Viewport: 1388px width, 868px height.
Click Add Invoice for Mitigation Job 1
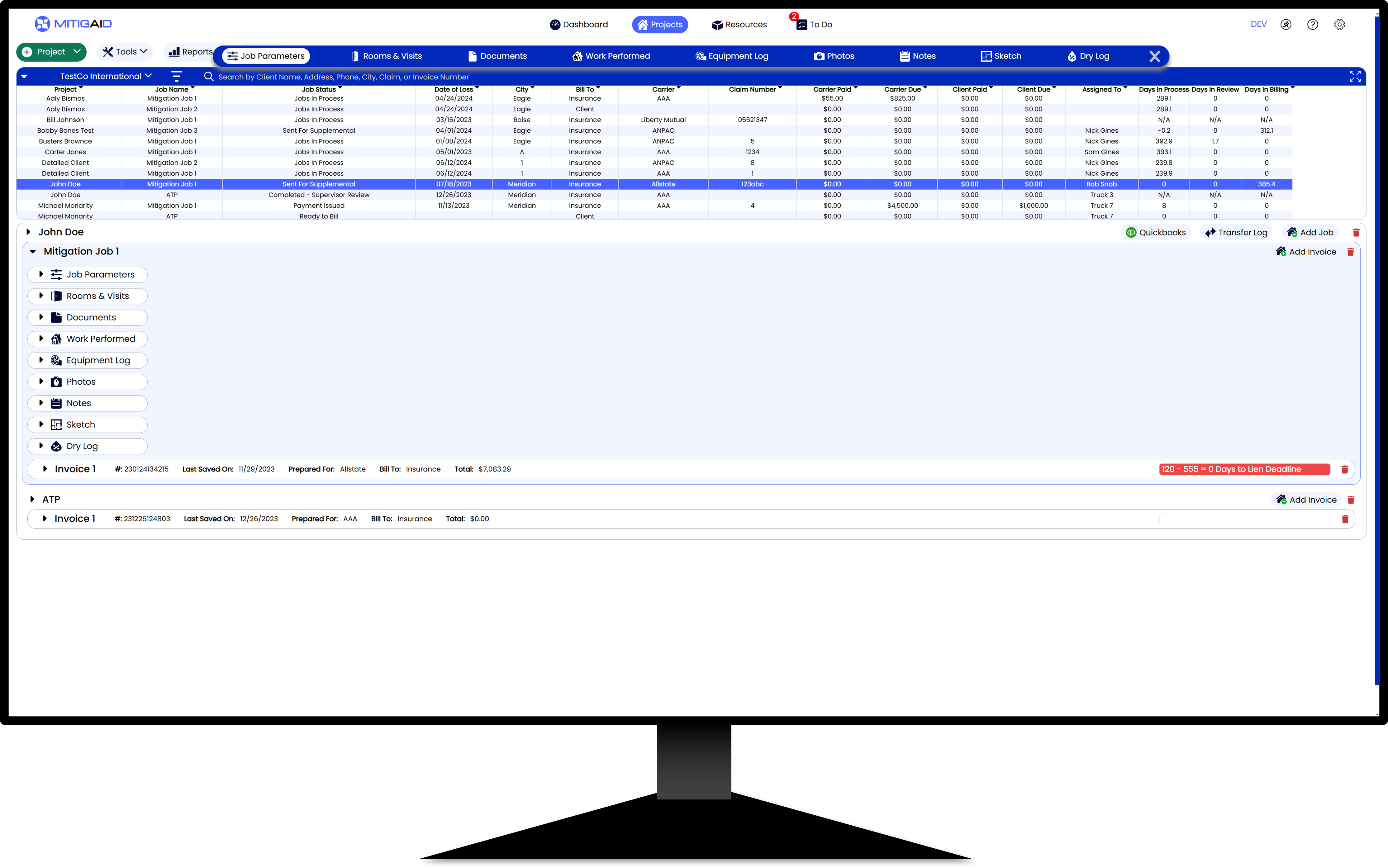(x=1305, y=251)
